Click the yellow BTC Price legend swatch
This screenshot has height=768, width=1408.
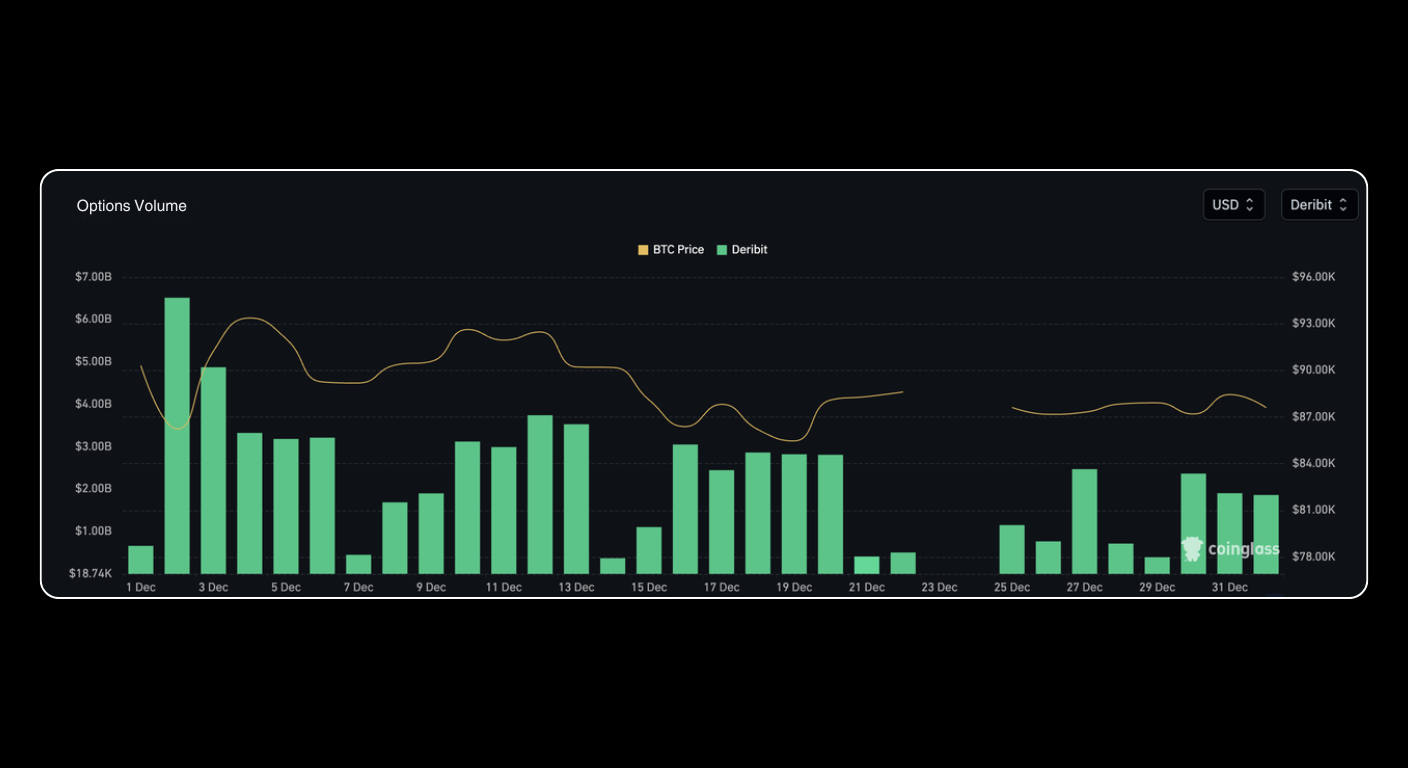[641, 249]
